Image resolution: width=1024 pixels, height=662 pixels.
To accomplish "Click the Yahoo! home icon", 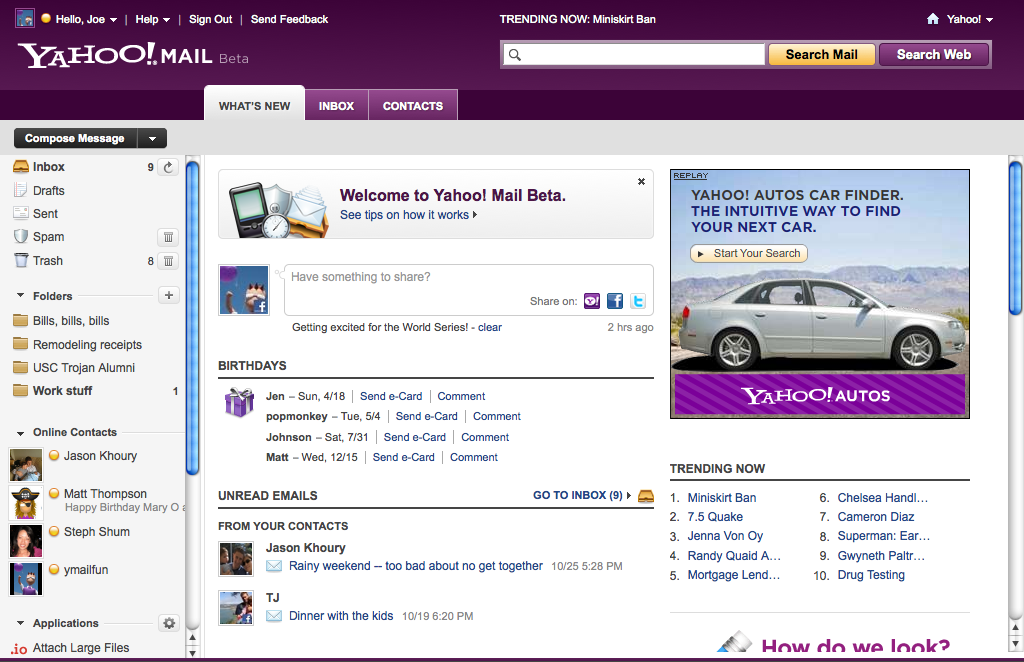I will [933, 19].
